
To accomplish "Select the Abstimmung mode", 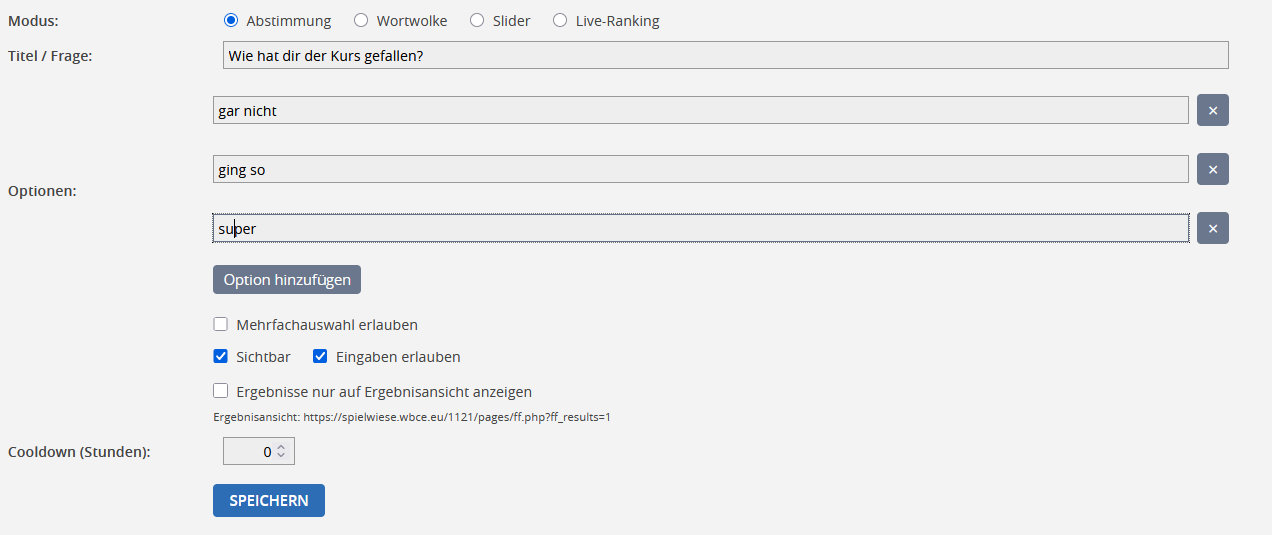I will [x=231, y=20].
